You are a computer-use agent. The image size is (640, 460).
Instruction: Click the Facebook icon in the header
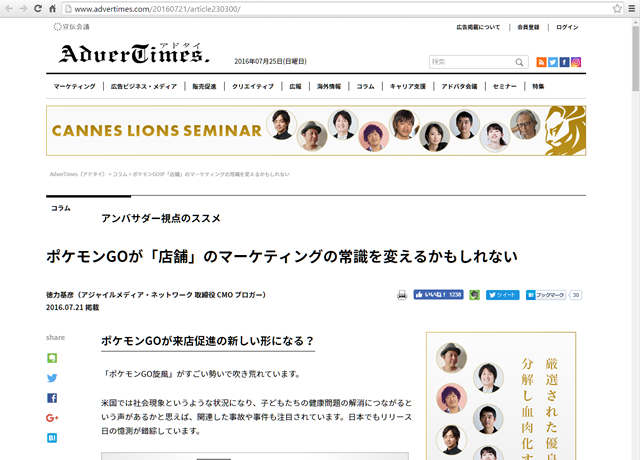(x=565, y=62)
